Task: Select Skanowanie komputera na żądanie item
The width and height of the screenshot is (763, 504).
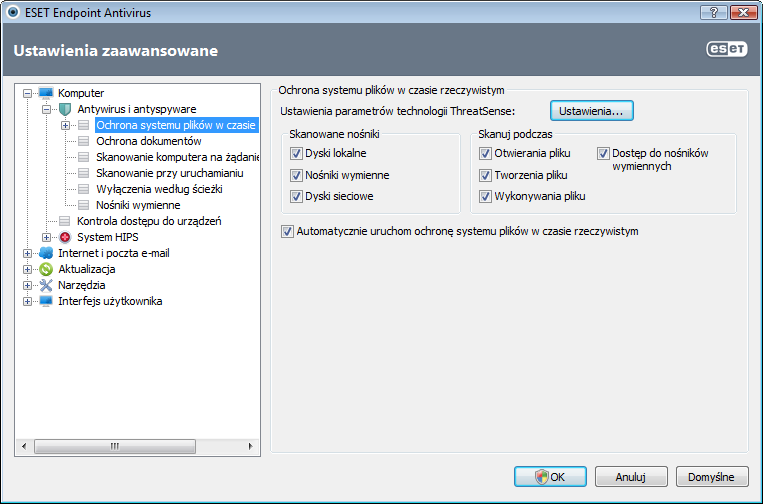Action: click(177, 157)
